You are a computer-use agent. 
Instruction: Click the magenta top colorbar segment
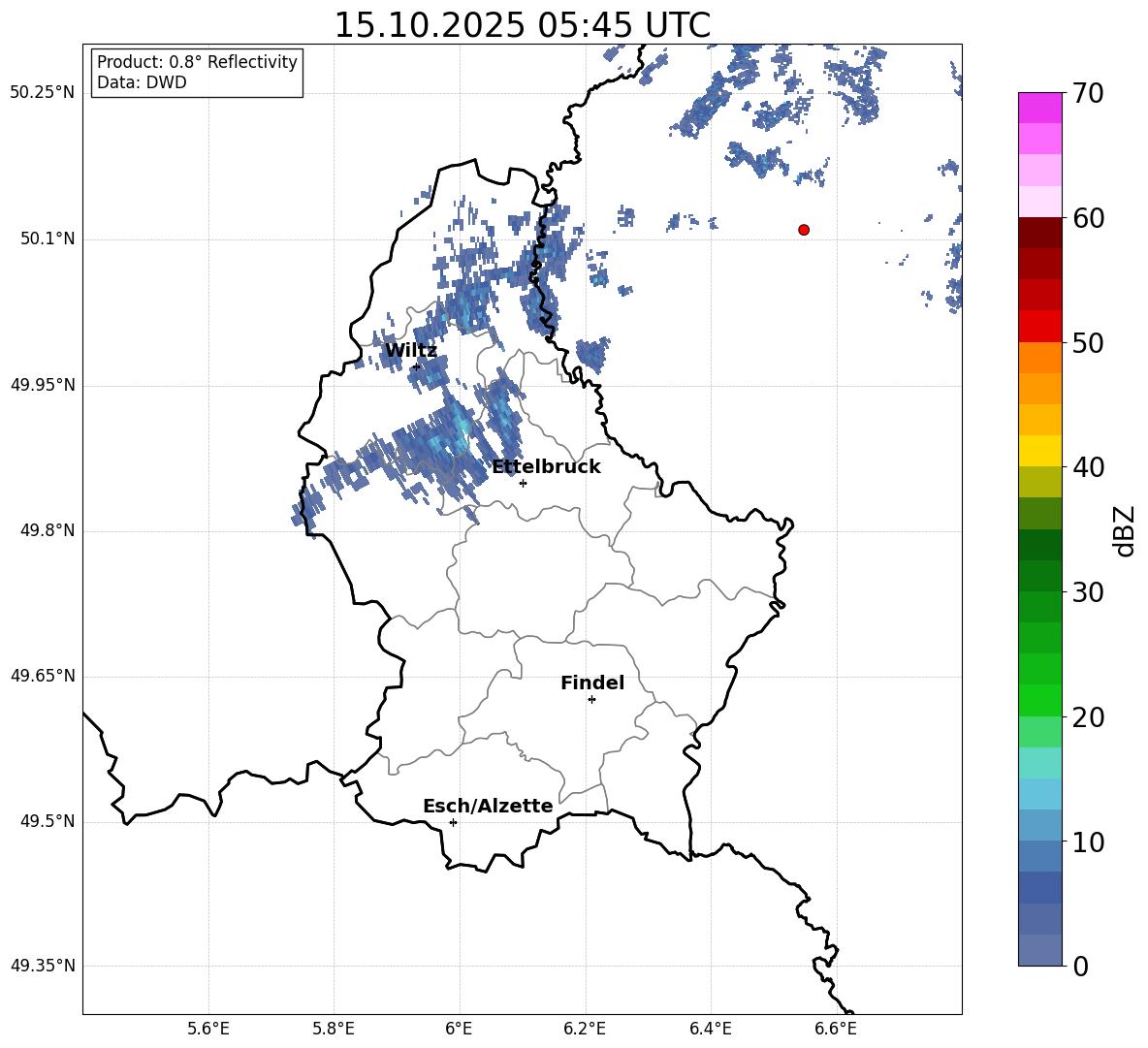point(1039,108)
